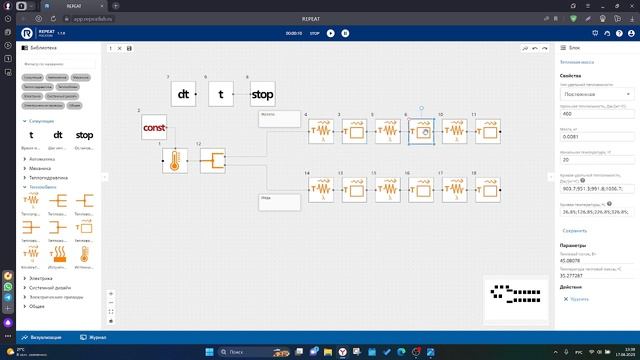Open the Визуализация tab

pyautogui.click(x=42, y=338)
